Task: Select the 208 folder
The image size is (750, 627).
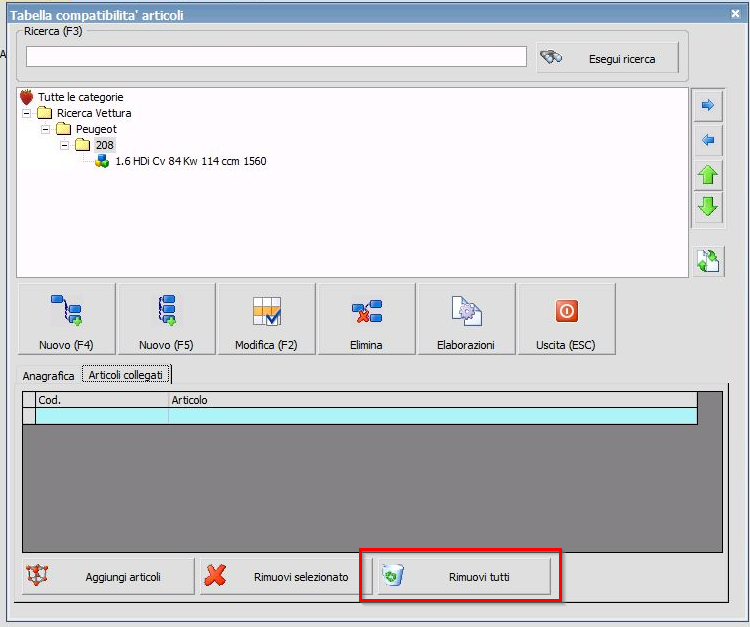Action: point(104,145)
